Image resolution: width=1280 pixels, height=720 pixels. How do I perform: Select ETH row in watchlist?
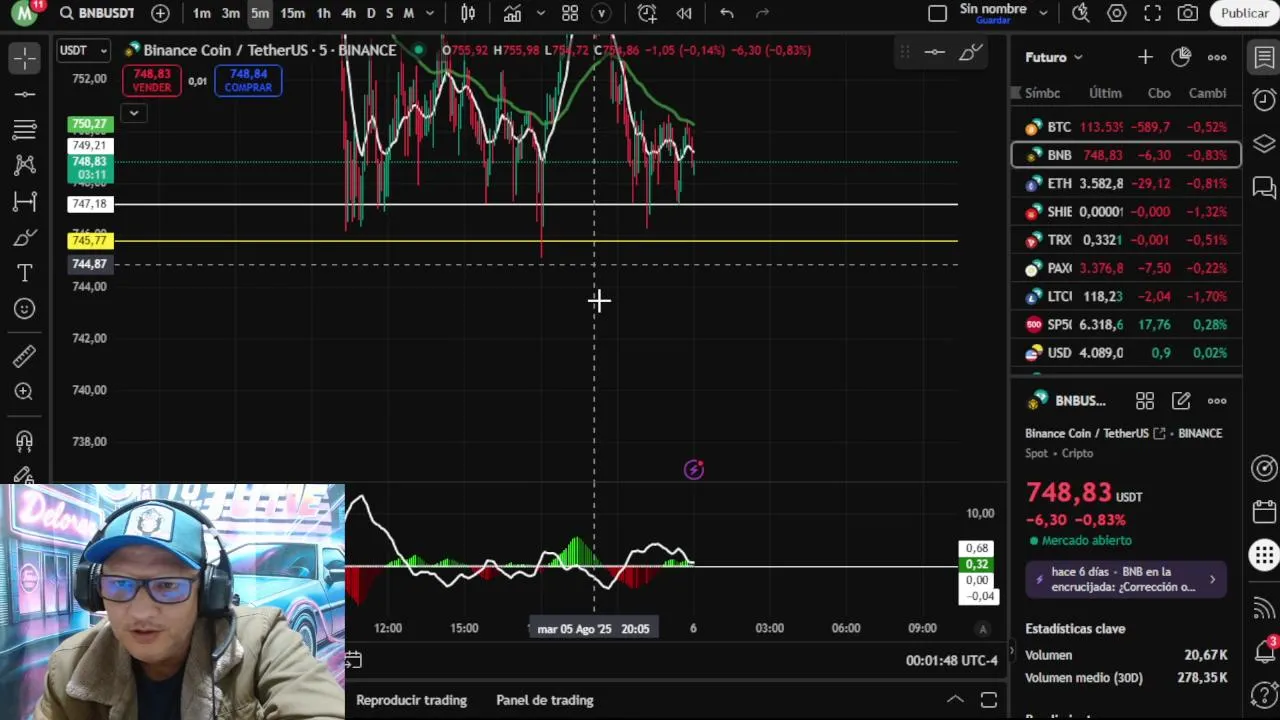pos(1127,183)
